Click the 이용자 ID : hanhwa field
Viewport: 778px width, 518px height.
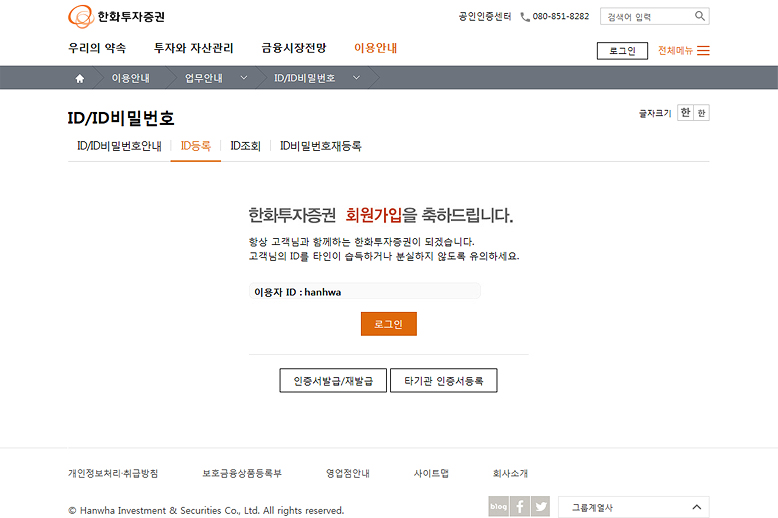coord(365,291)
